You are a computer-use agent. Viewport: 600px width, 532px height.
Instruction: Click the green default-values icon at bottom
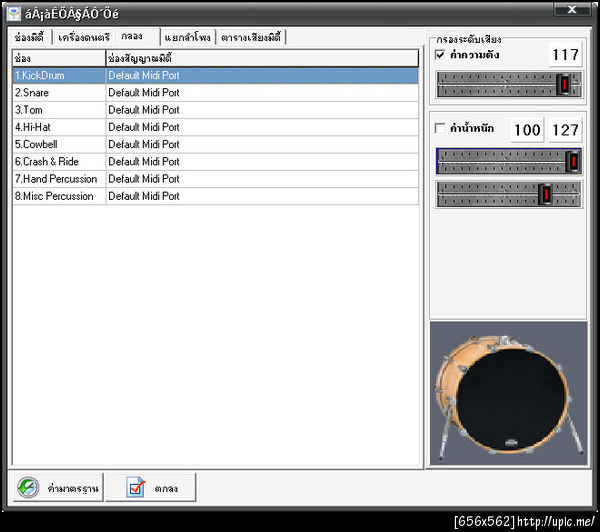28,488
